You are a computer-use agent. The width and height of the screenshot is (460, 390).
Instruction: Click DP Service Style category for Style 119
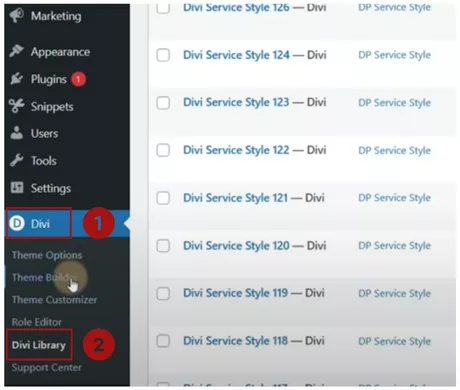pyautogui.click(x=395, y=293)
